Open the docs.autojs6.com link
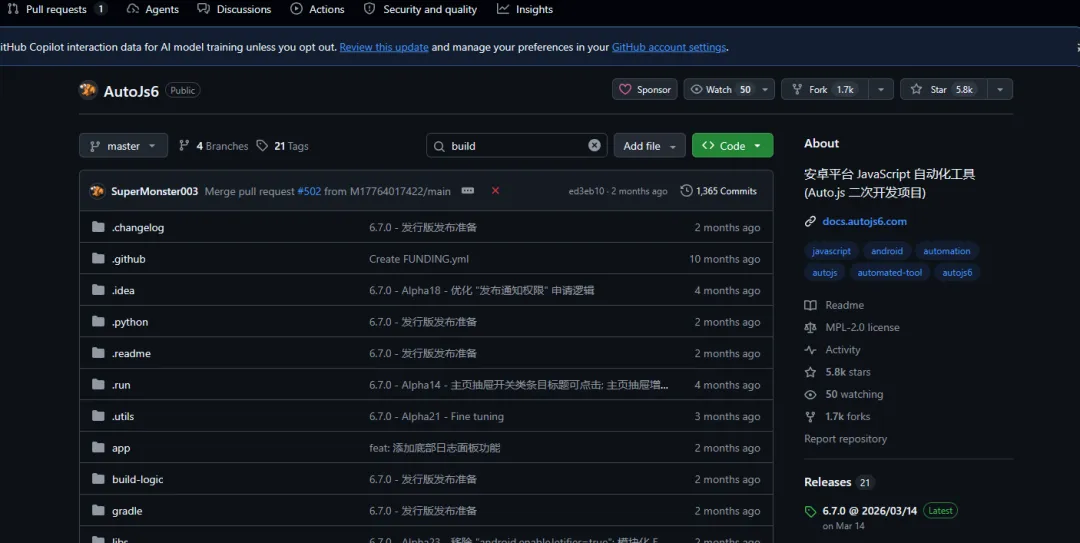The height and width of the screenshot is (543, 1080). pos(864,221)
